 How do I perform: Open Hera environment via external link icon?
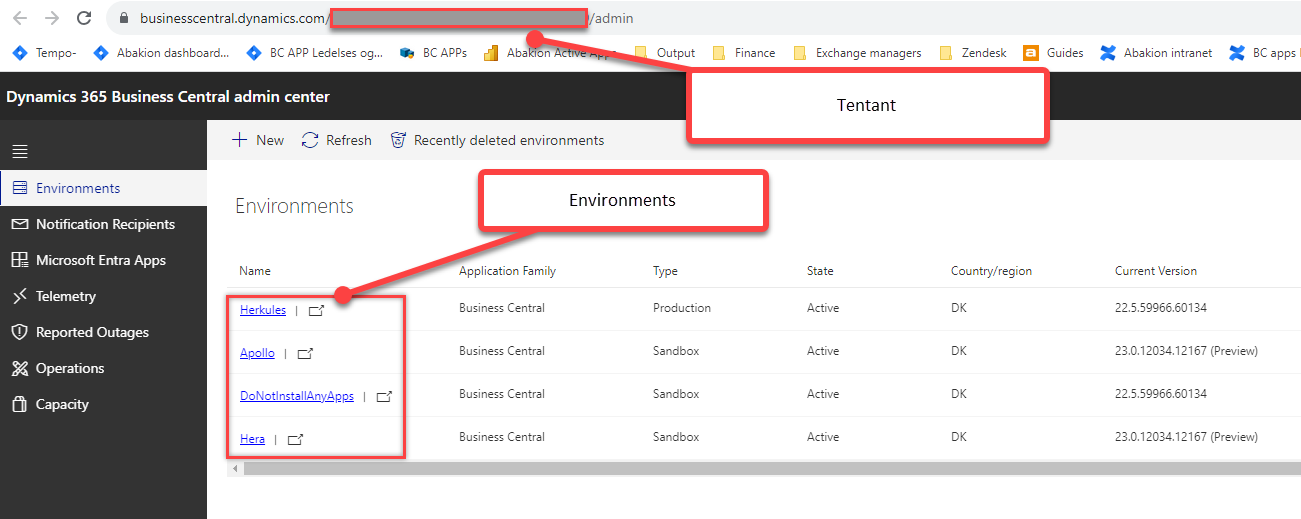(295, 440)
